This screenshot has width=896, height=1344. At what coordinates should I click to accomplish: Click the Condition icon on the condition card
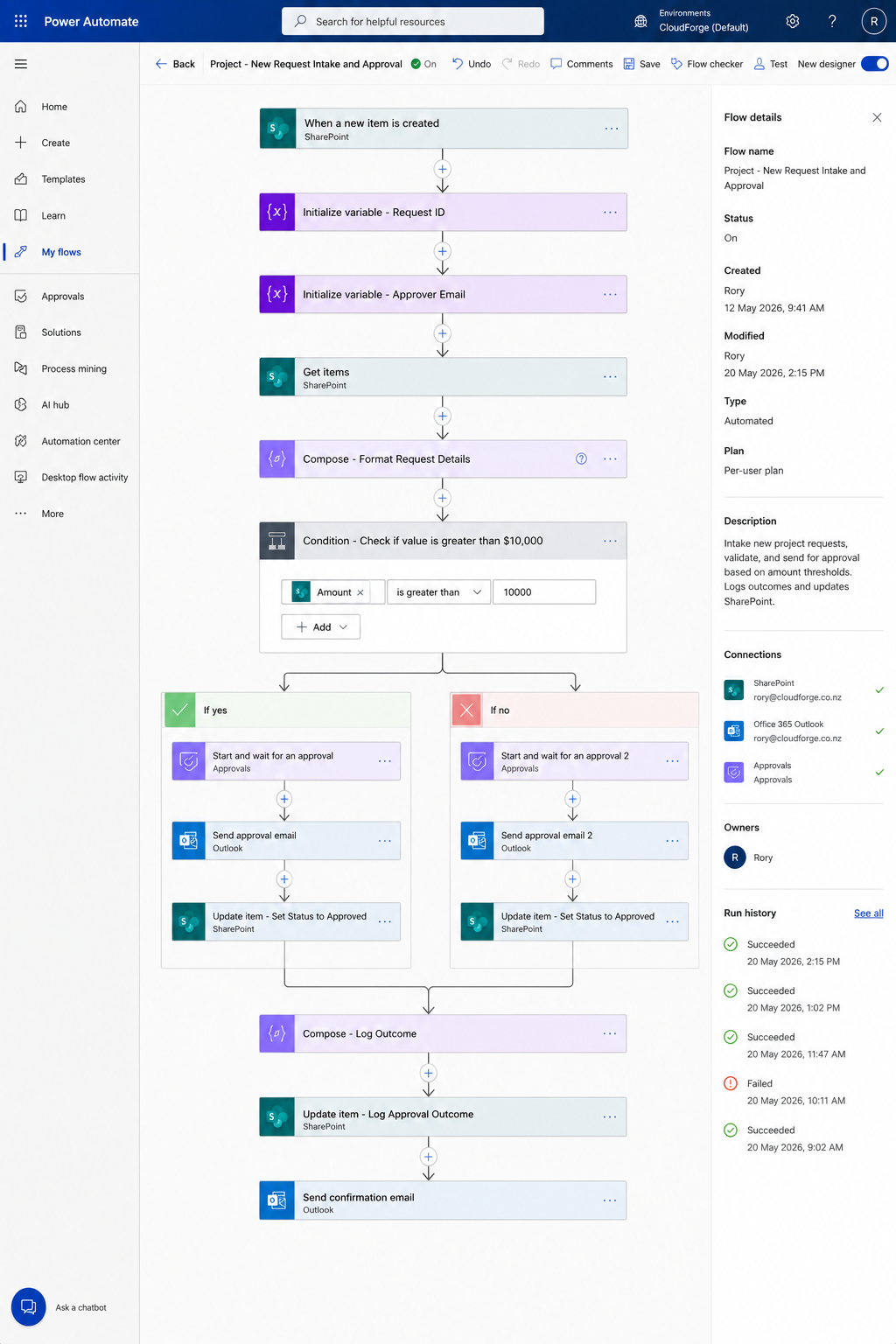(277, 541)
